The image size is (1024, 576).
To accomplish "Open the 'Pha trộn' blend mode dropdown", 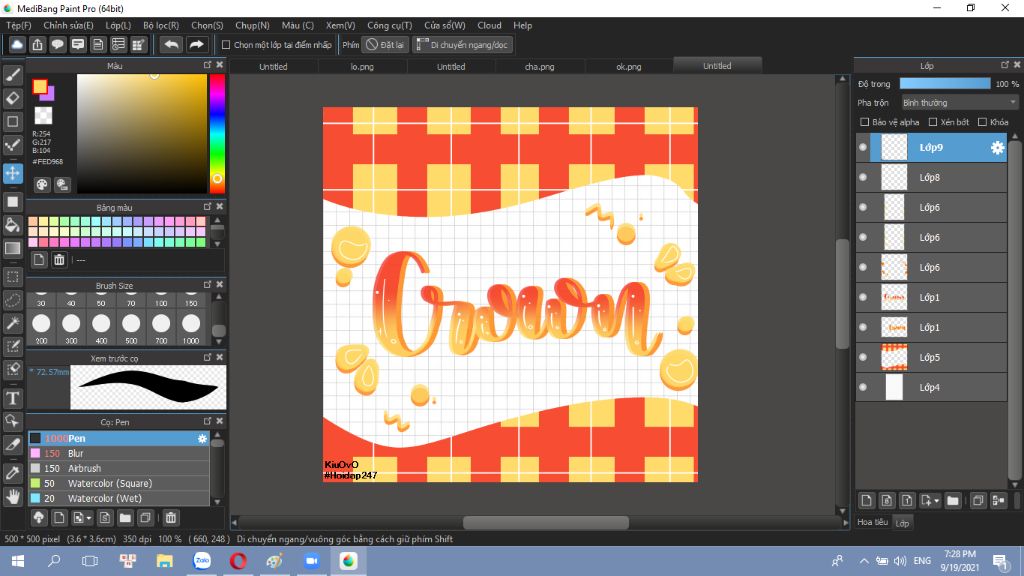I will 959,103.
